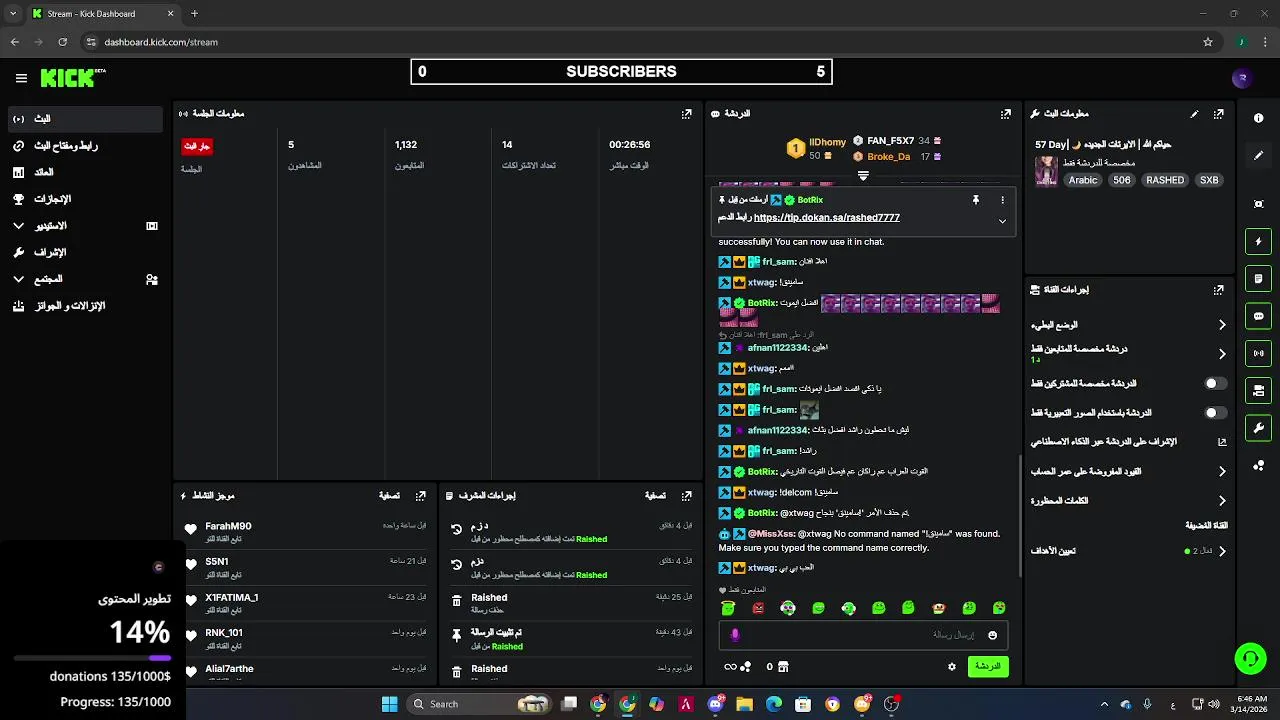Viewport: 1280px width, 720px height.
Task: Expand set goals option arrow
Action: tap(1221, 551)
